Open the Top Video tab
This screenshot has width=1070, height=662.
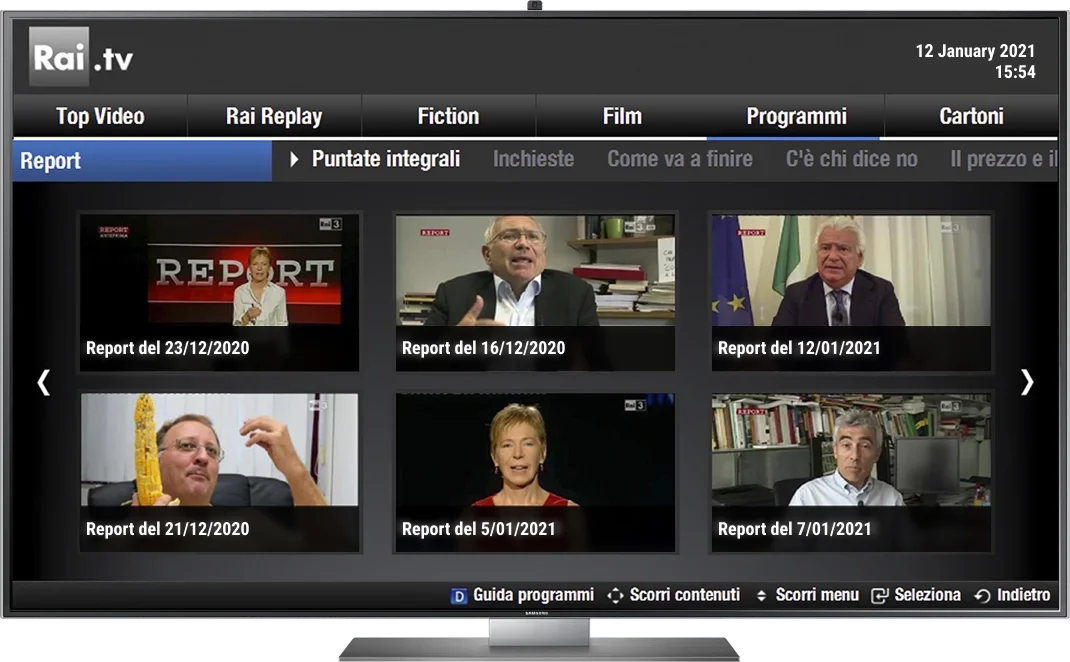point(100,117)
